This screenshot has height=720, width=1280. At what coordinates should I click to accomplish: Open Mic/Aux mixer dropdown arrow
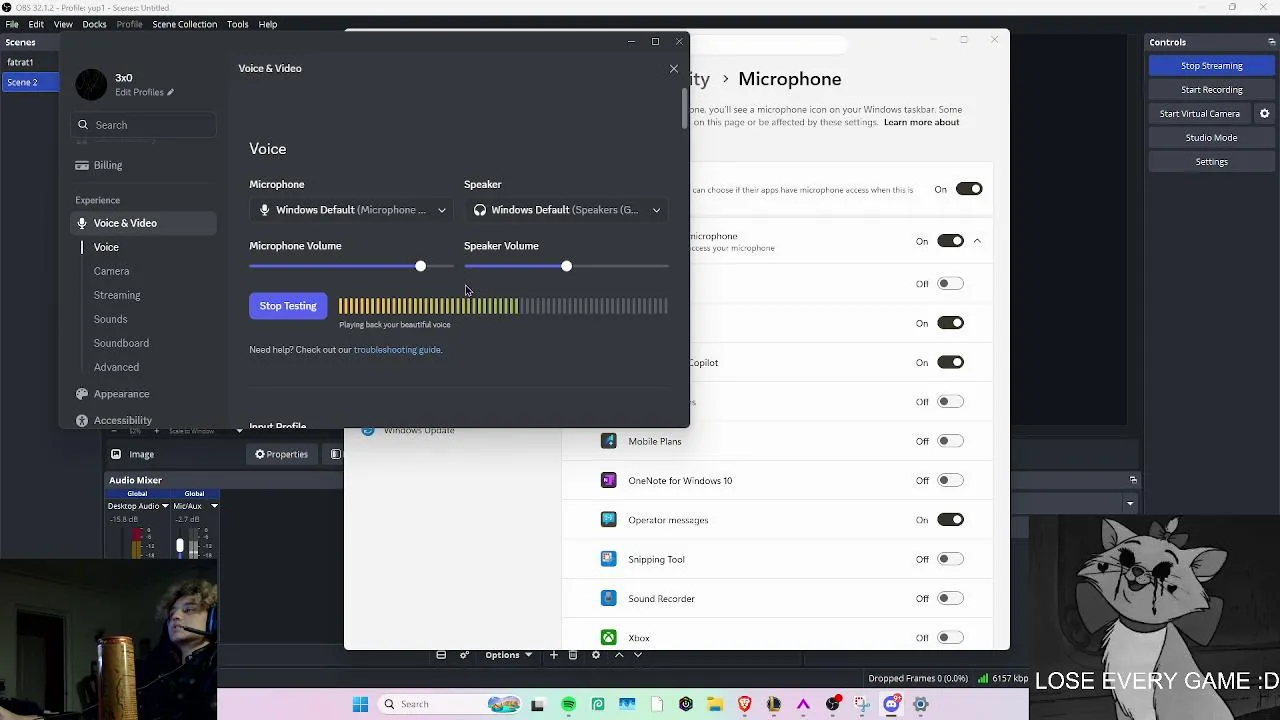click(214, 506)
